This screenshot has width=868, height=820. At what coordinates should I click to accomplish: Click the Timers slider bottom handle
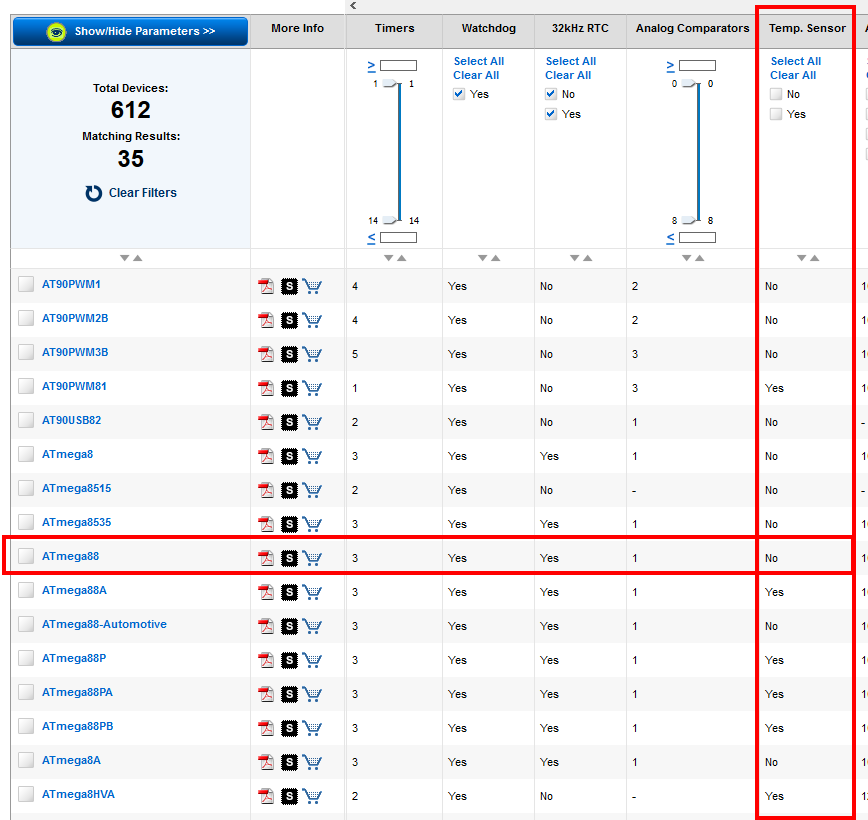tap(391, 220)
